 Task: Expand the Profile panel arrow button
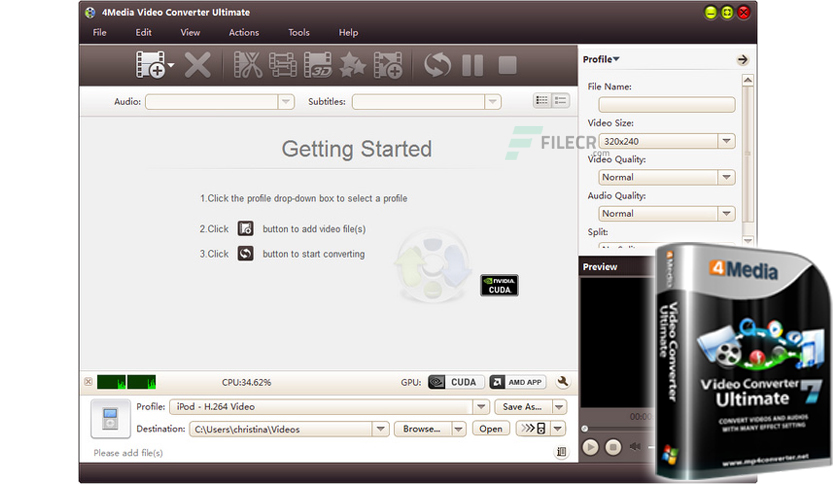(x=742, y=60)
